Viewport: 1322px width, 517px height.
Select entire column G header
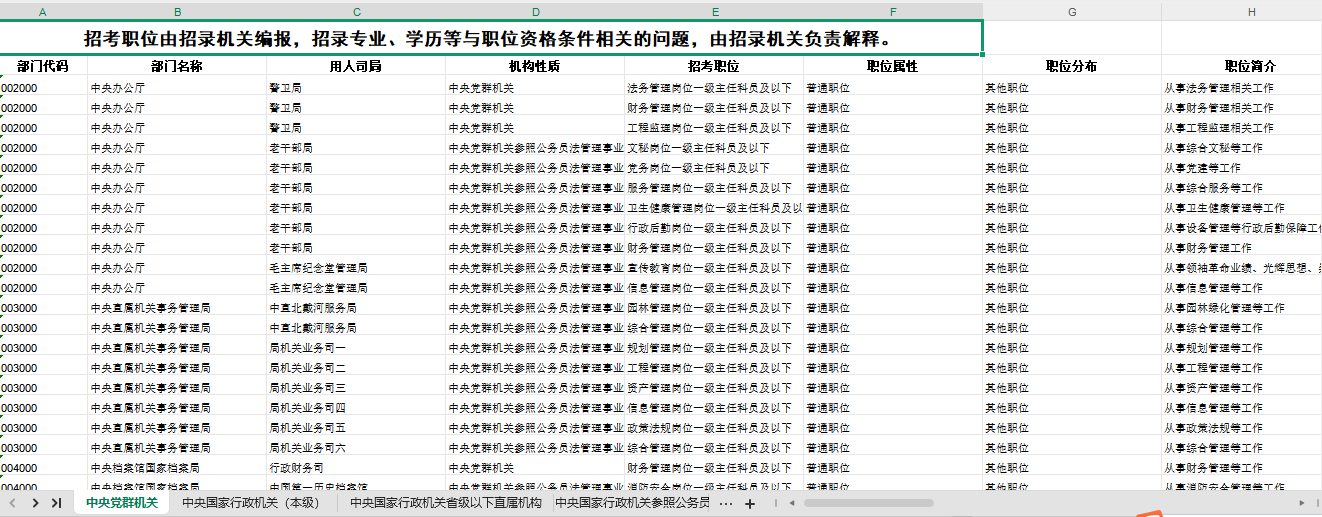point(1071,12)
